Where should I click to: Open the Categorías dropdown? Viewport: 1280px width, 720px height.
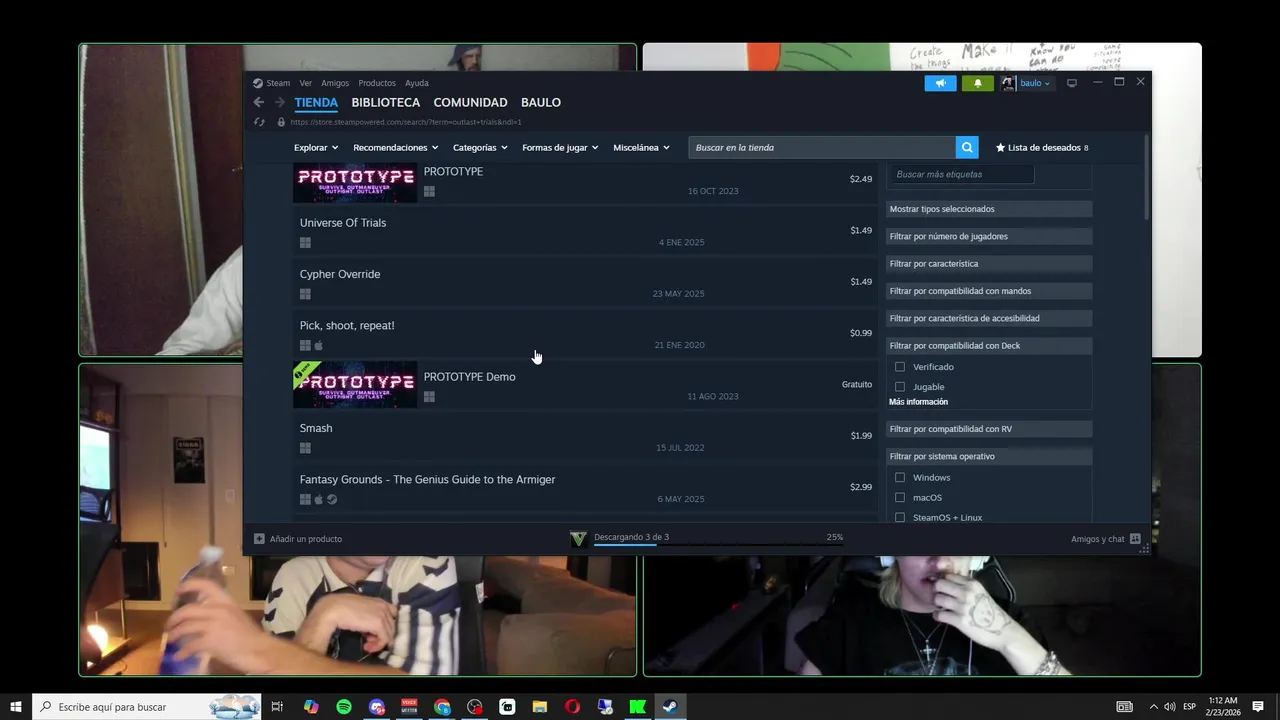pyautogui.click(x=480, y=147)
